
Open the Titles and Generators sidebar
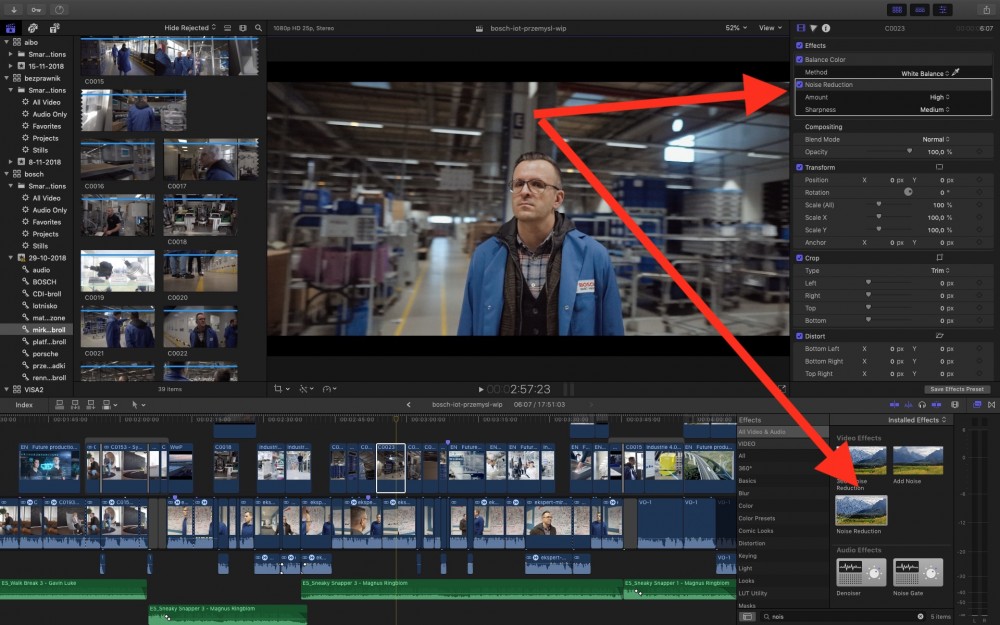(55, 28)
